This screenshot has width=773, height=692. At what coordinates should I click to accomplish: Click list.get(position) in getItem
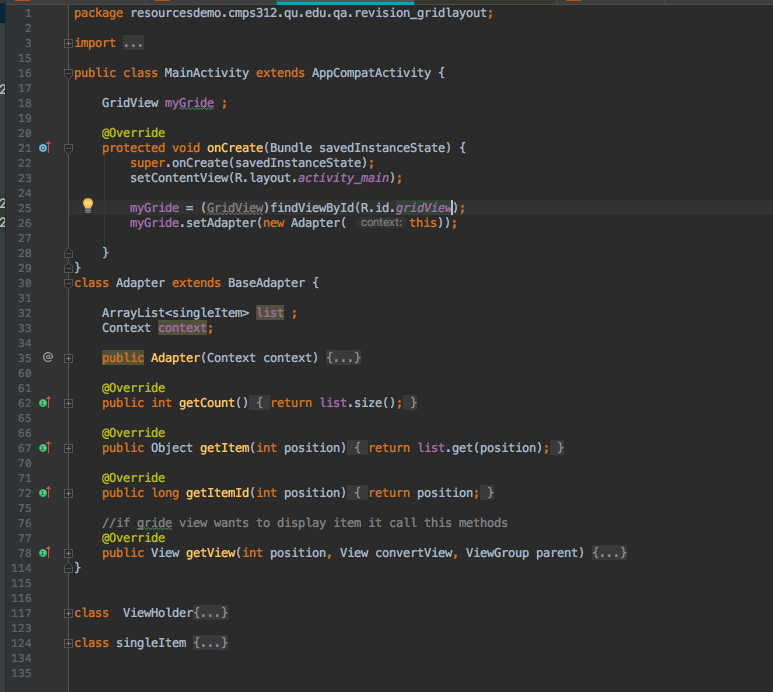click(480, 448)
